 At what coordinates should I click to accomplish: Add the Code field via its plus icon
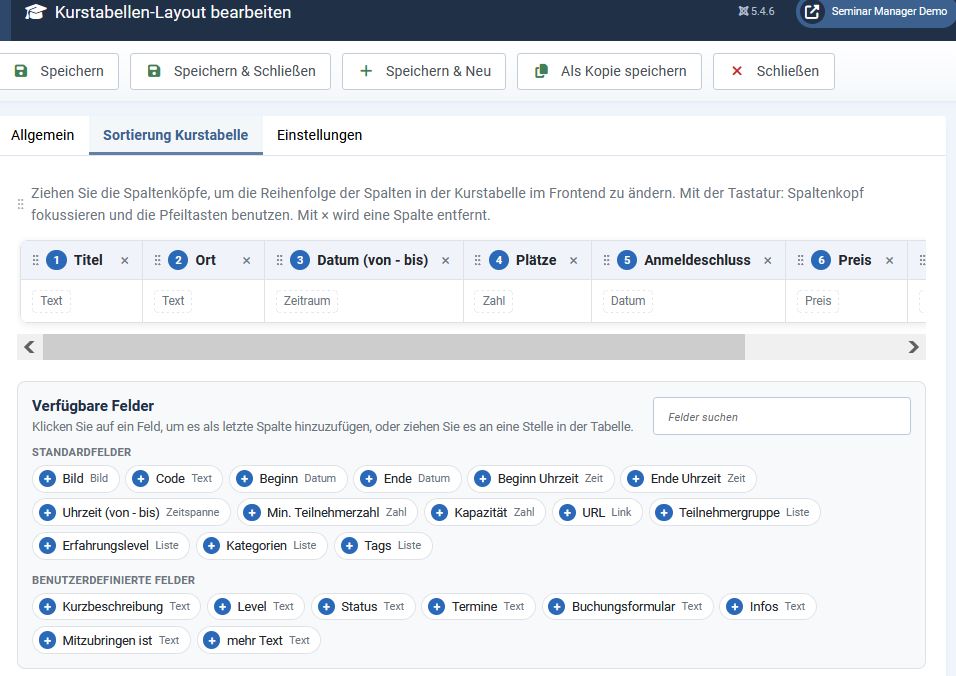pyautogui.click(x=140, y=479)
